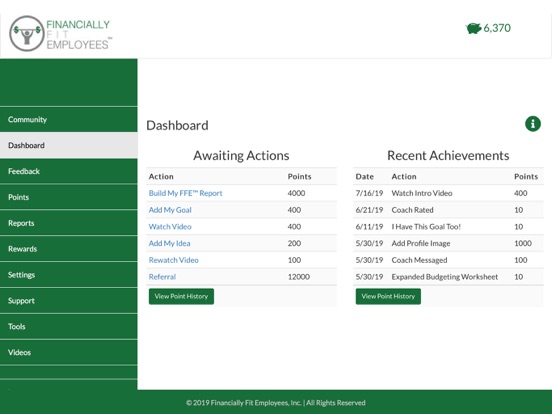Open the Community menu item
This screenshot has height=414, width=552.
[69, 120]
